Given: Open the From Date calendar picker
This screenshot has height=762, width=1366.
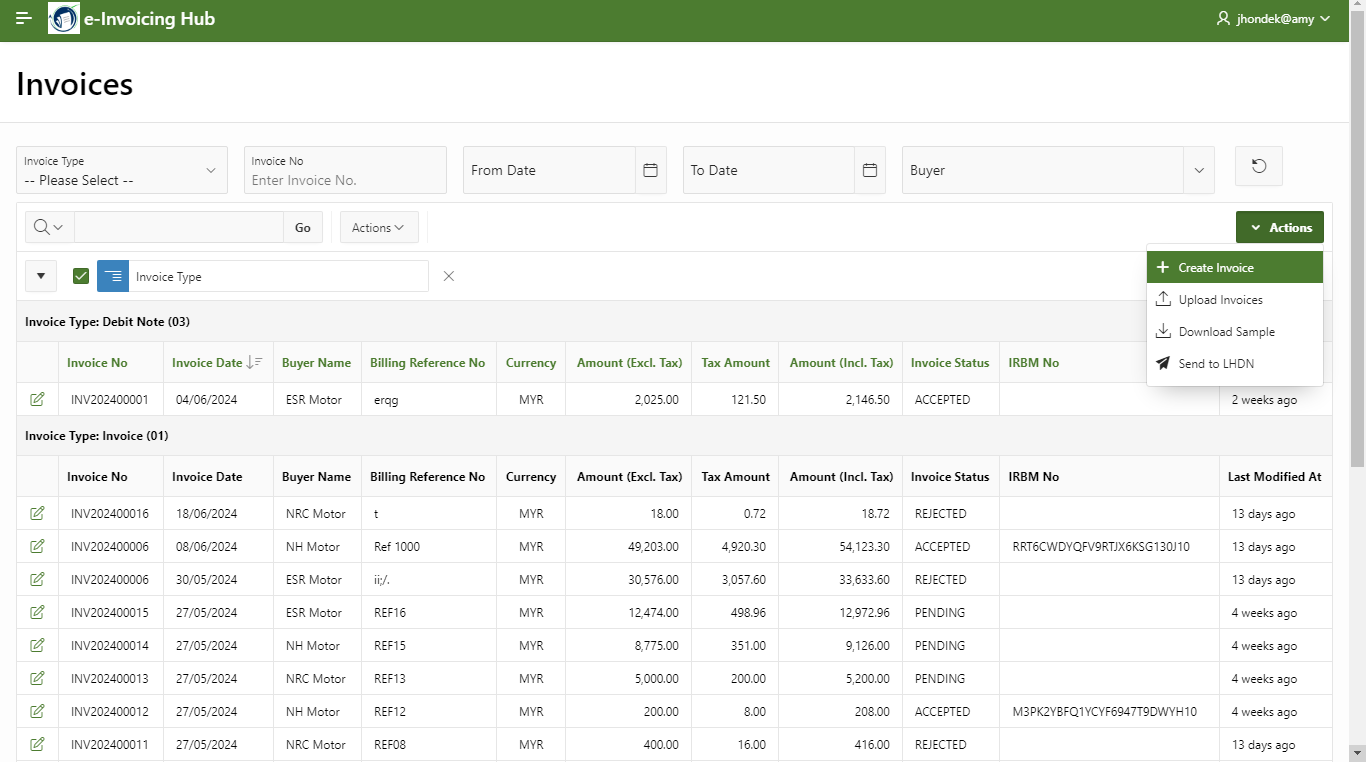Looking at the screenshot, I should 650,170.
